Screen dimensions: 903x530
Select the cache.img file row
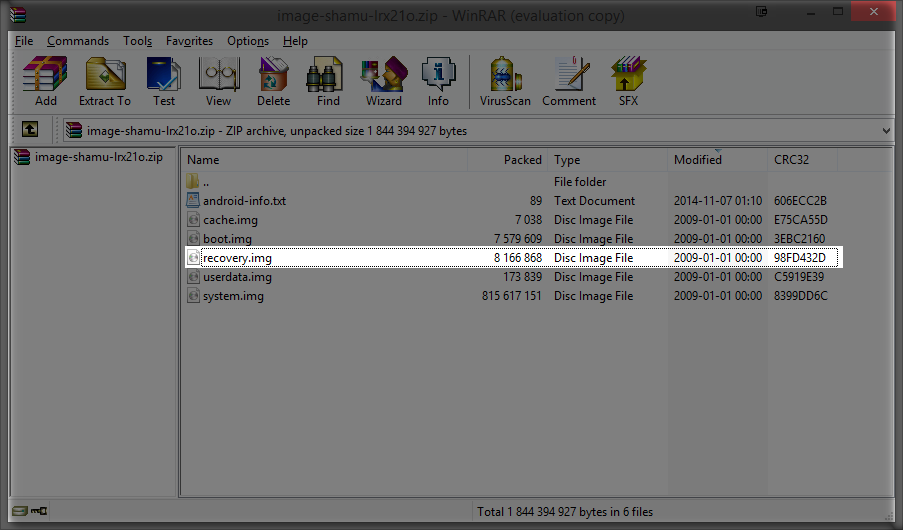click(513, 219)
